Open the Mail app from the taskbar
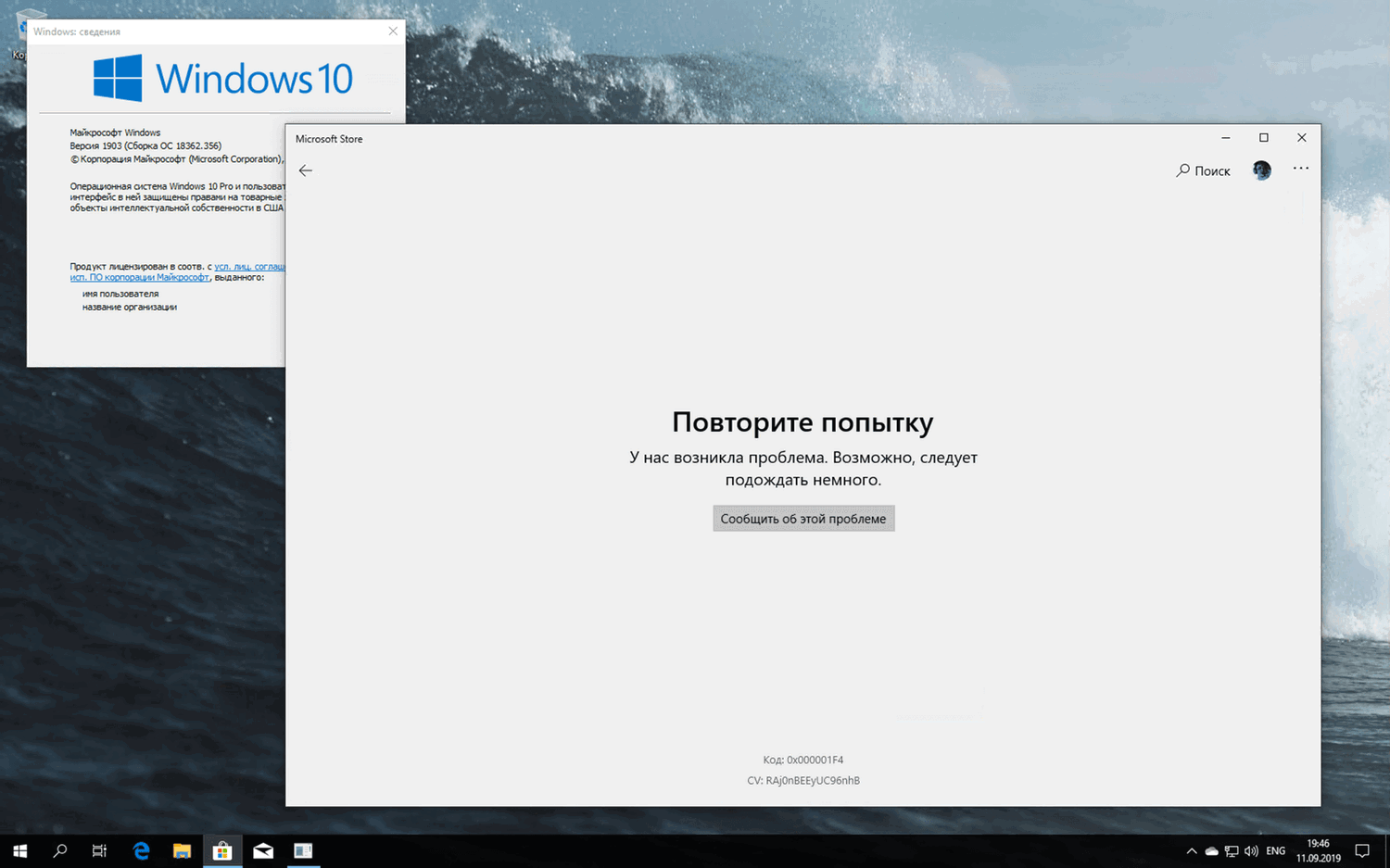 (263, 850)
